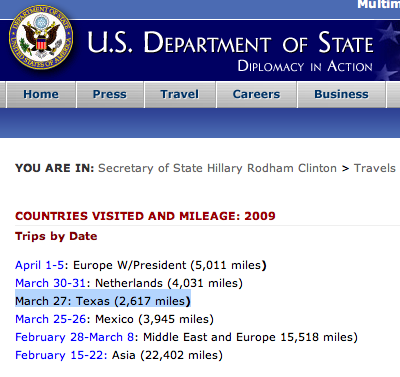Image resolution: width=400 pixels, height=377 pixels.
Task: Open the February 15-22 Asia trip link
Action: 61,355
